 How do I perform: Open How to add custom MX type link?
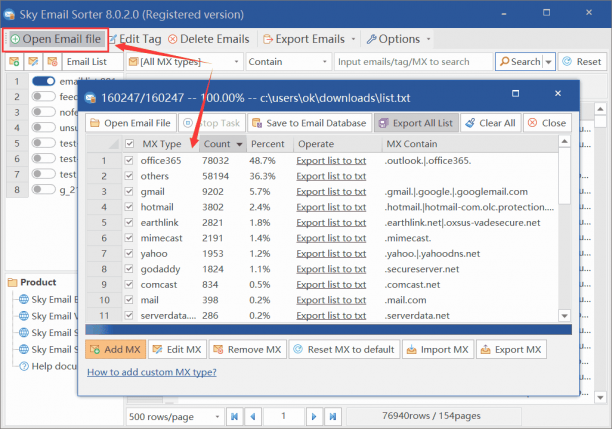pyautogui.click(x=152, y=372)
